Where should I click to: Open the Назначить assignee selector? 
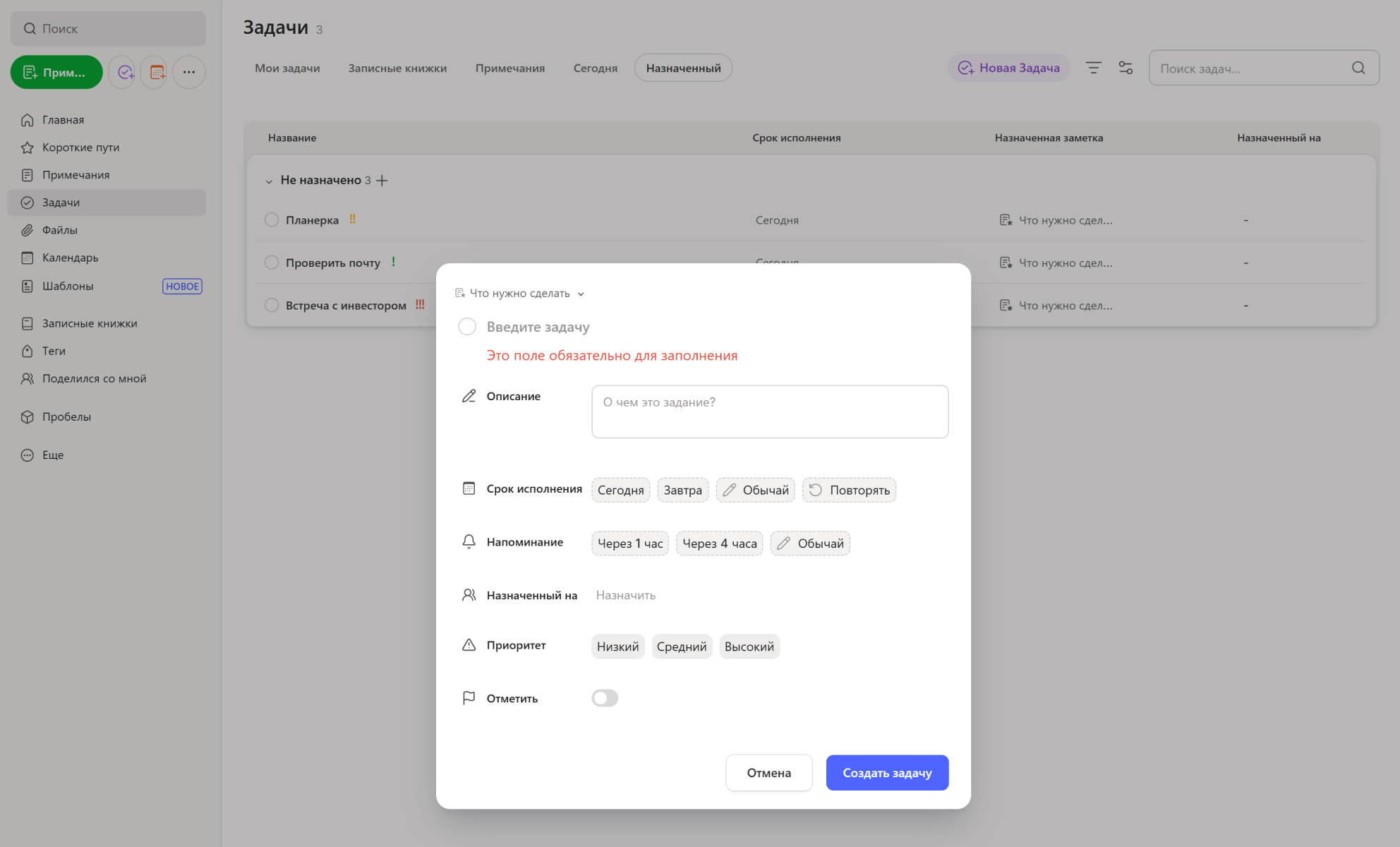pyautogui.click(x=625, y=594)
